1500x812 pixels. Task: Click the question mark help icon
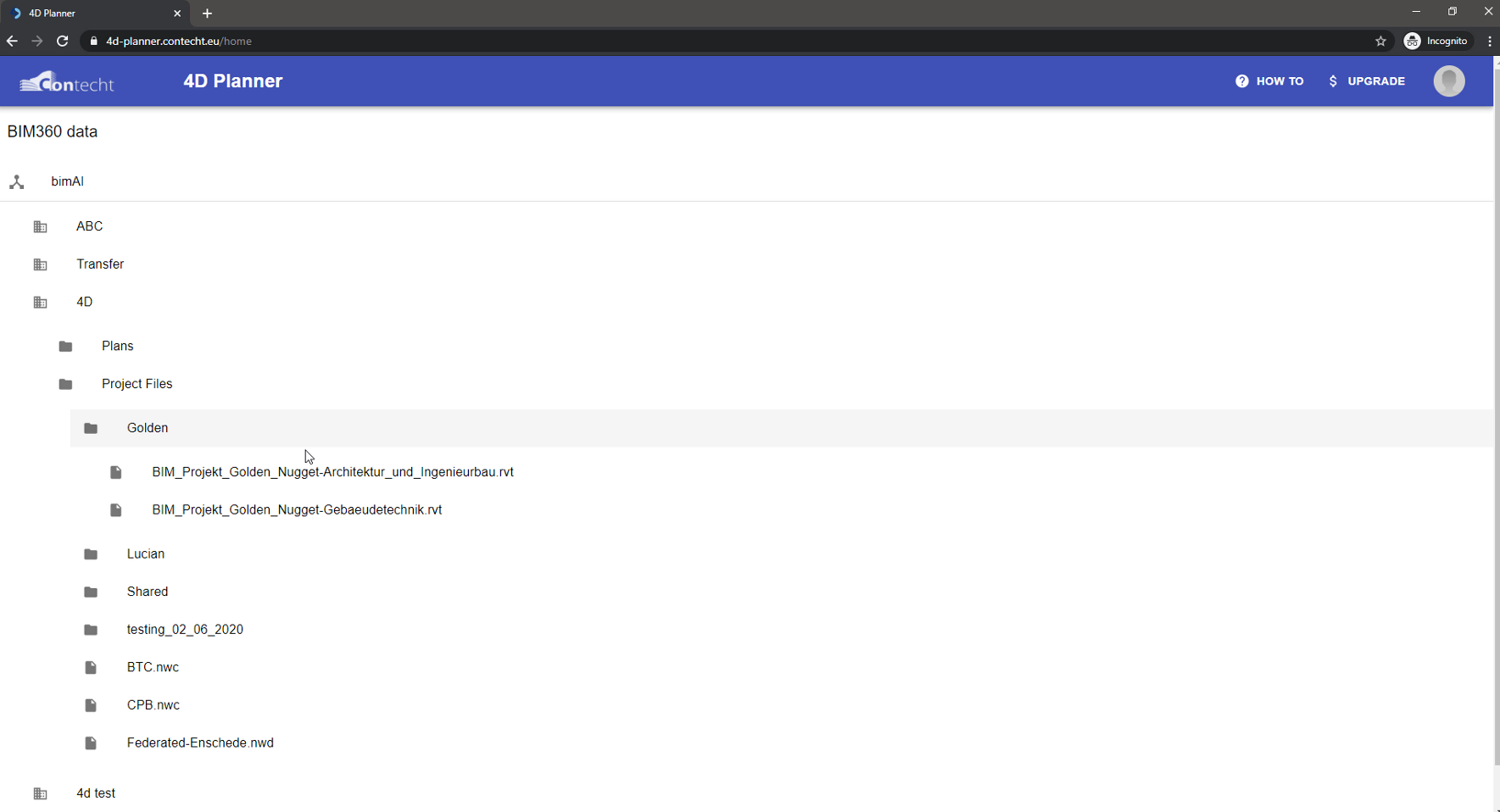click(x=1241, y=81)
